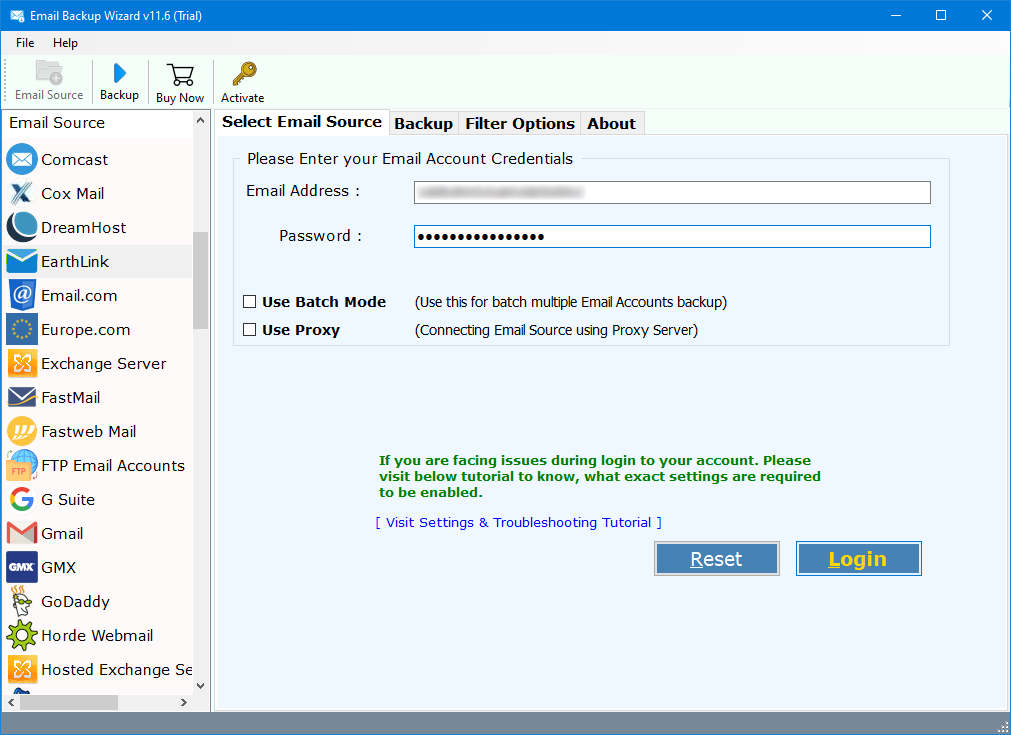Open the File menu
The image size is (1011, 735).
25,43
